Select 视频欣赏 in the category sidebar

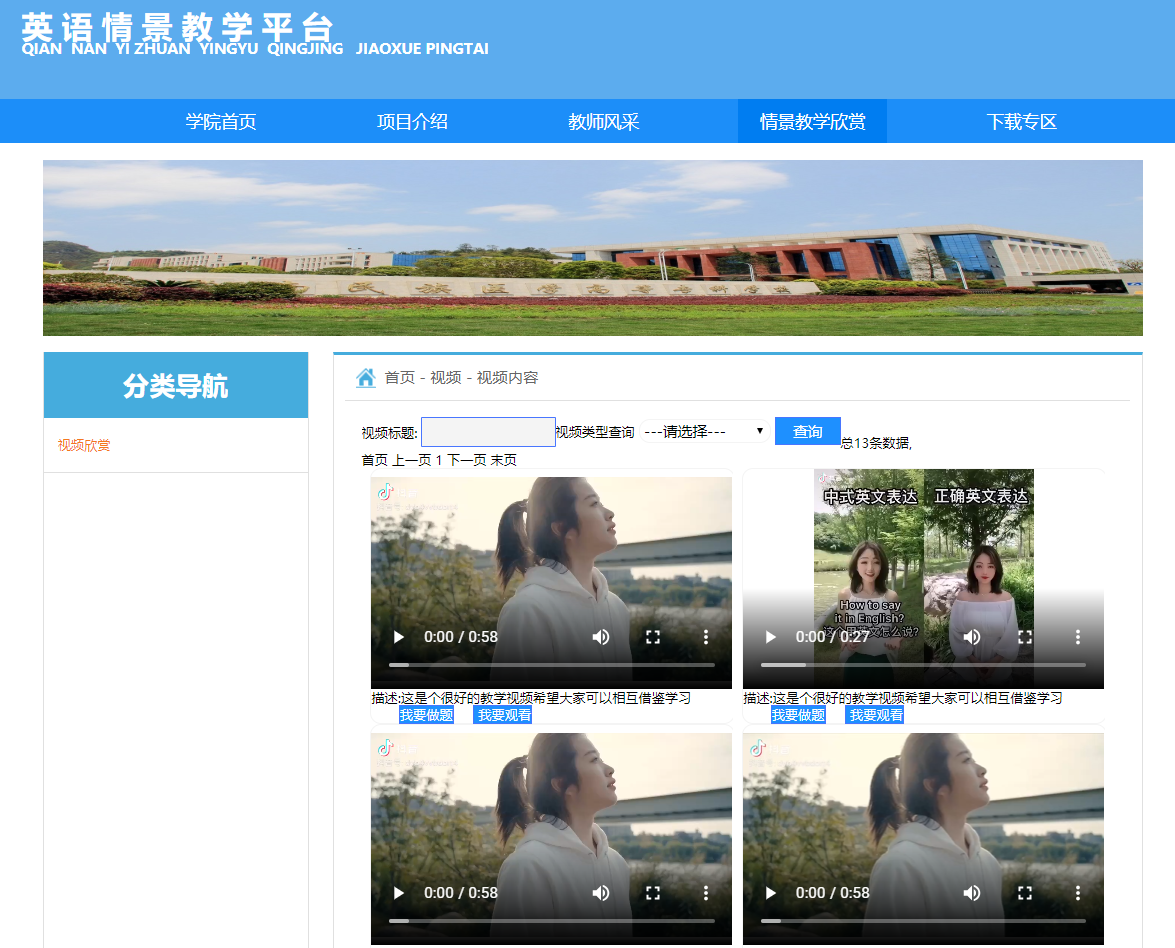pos(84,445)
